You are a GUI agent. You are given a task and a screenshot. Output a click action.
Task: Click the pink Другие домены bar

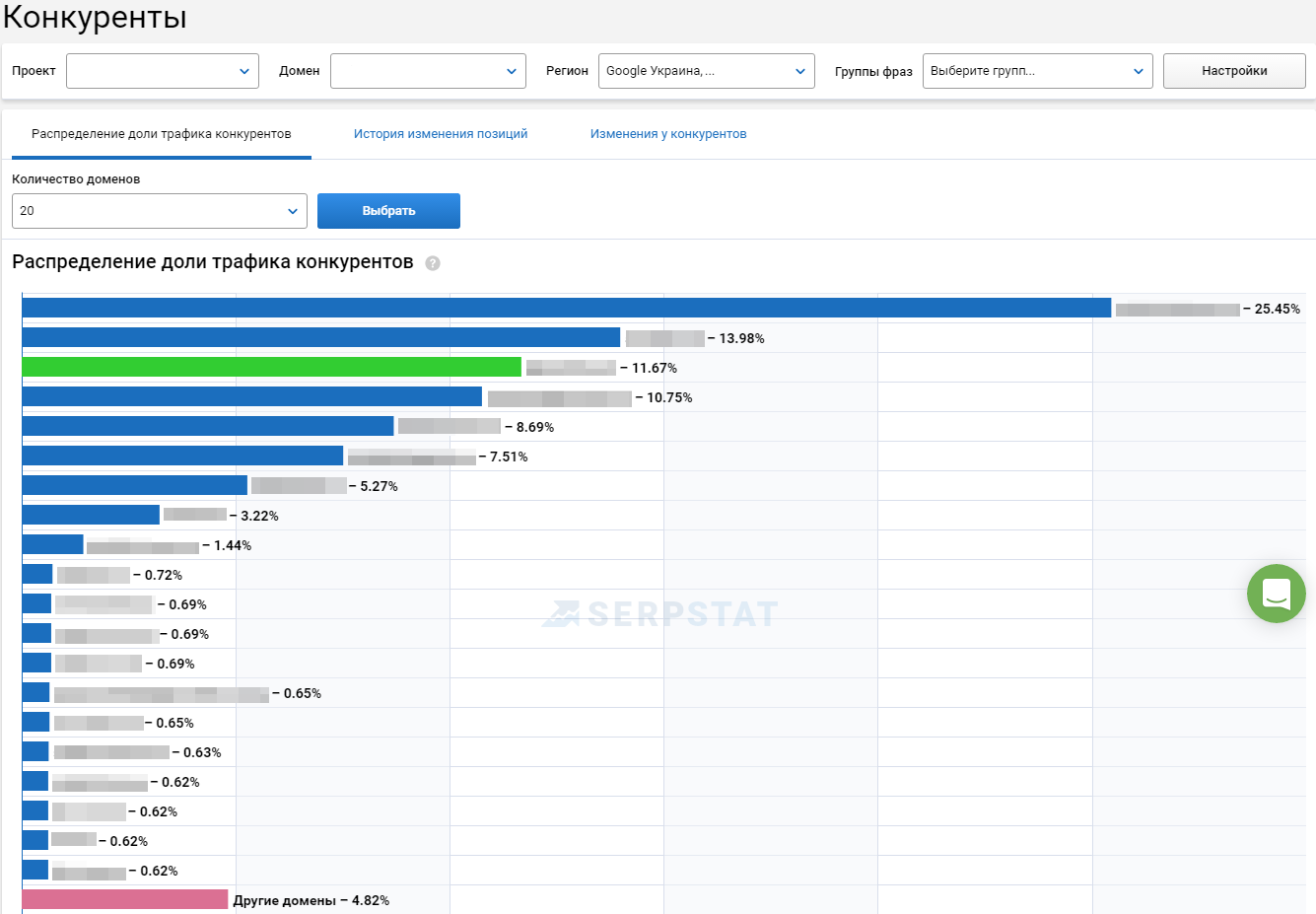click(x=125, y=899)
